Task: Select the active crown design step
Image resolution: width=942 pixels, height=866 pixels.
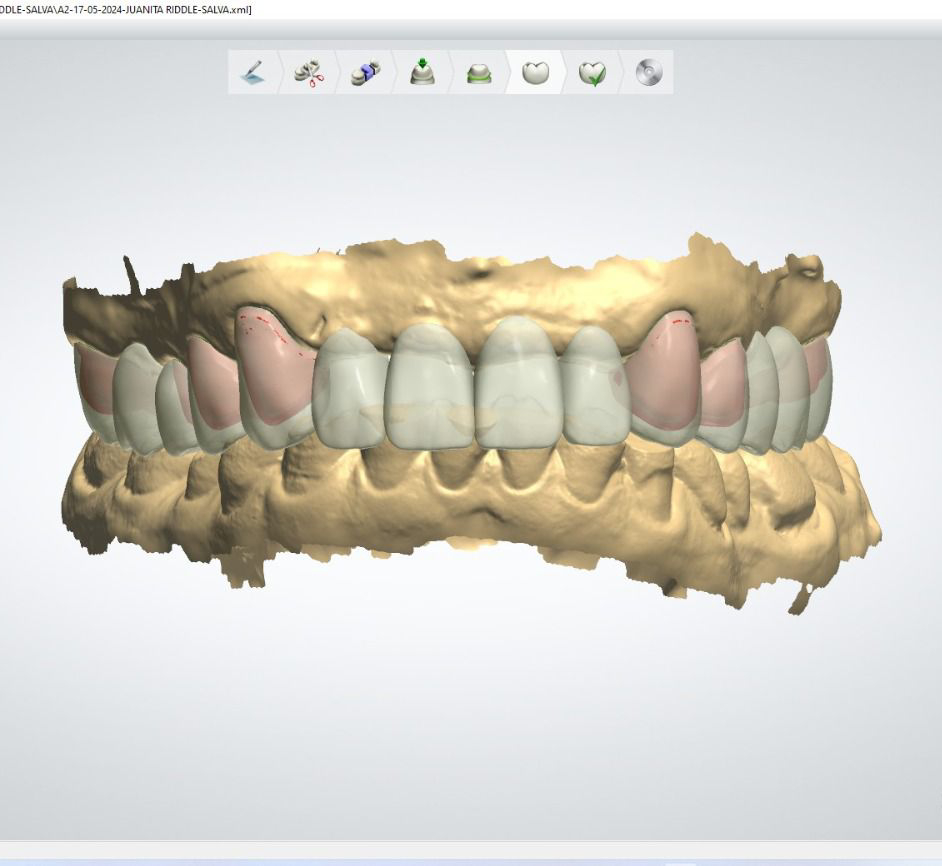Action: point(536,73)
